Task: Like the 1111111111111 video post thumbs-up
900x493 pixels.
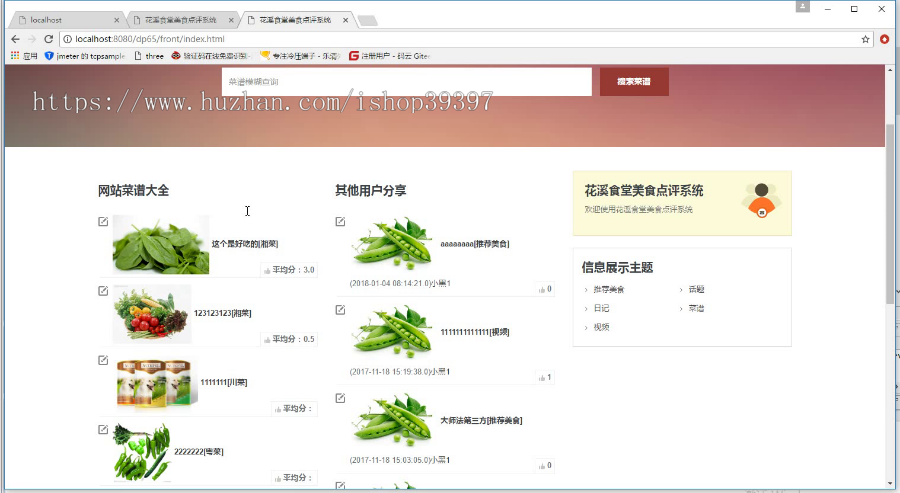Action: tap(542, 378)
